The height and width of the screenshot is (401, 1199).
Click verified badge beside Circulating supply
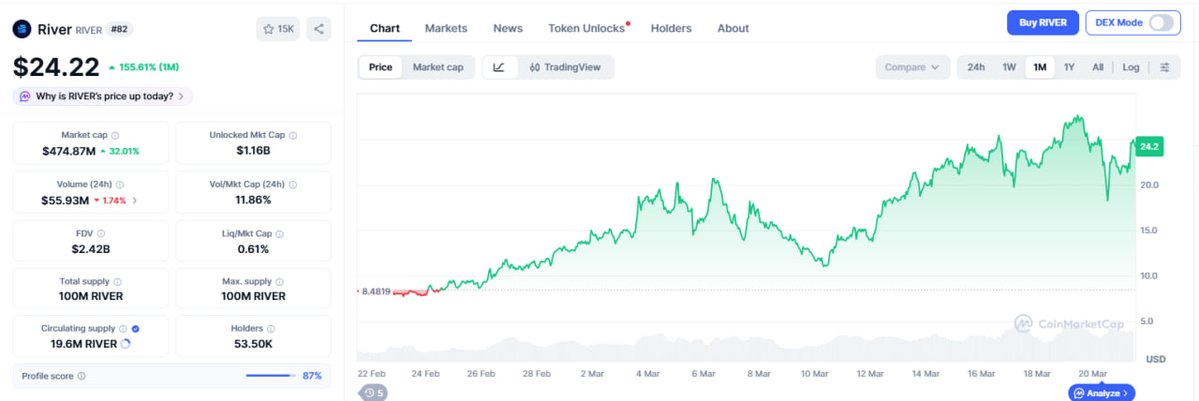click(x=135, y=328)
